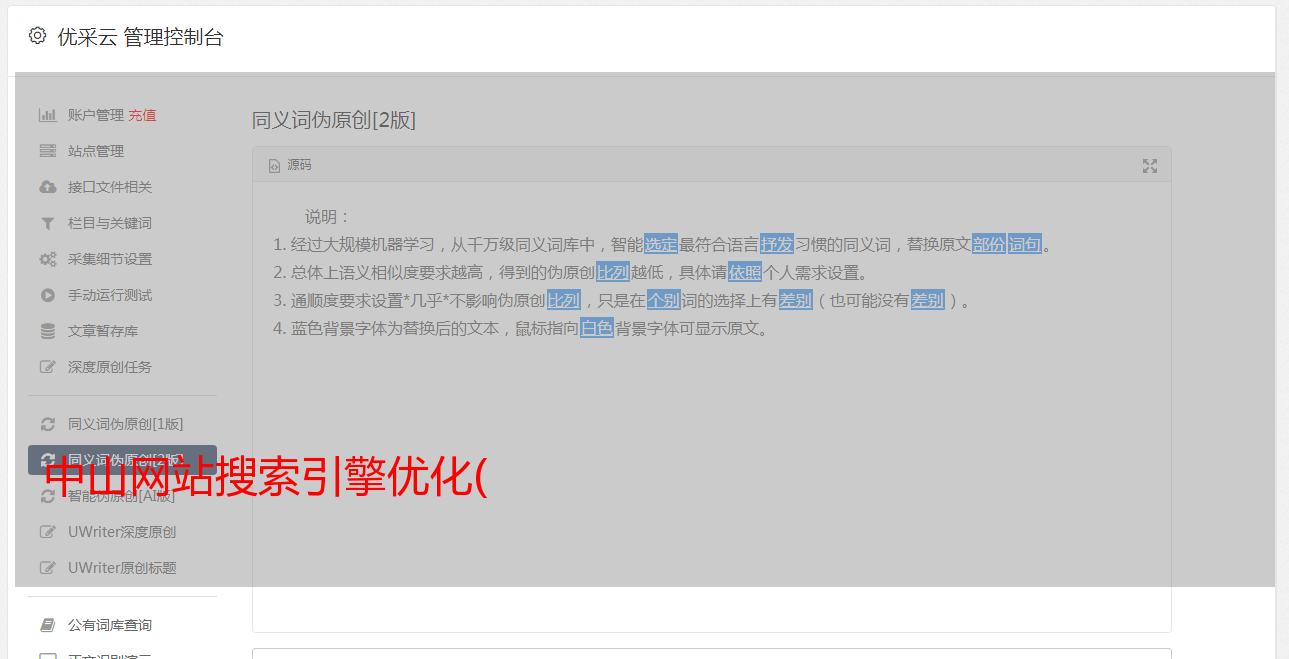Click the book icon beside 公有词库查询

pos(47,625)
